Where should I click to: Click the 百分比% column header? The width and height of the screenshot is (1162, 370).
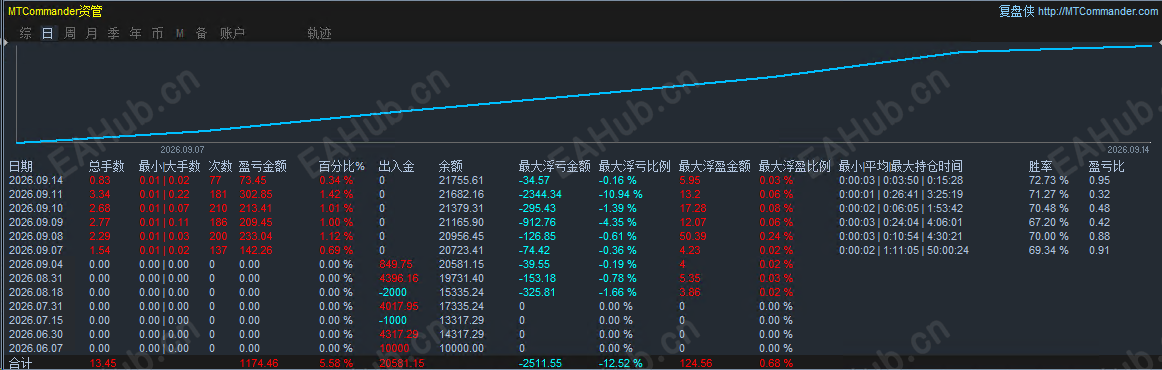[x=342, y=166]
